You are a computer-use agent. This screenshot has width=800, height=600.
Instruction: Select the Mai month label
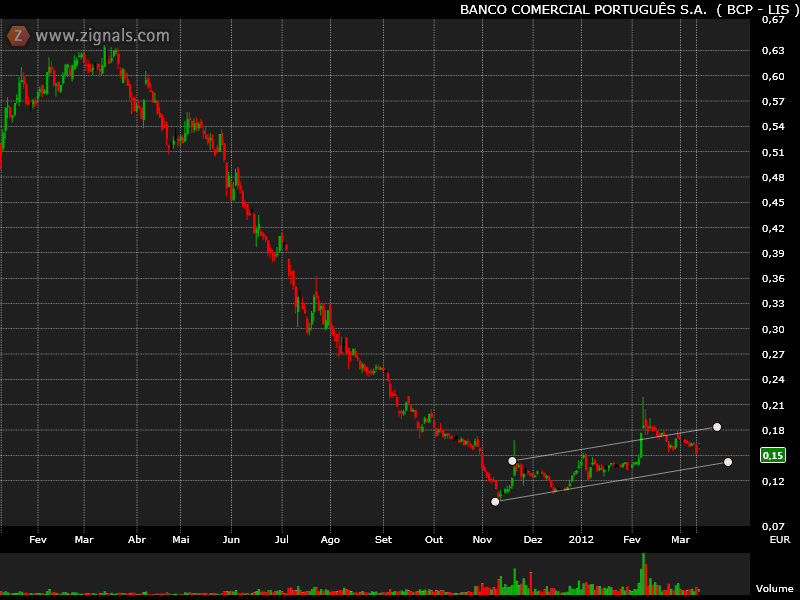[181, 540]
